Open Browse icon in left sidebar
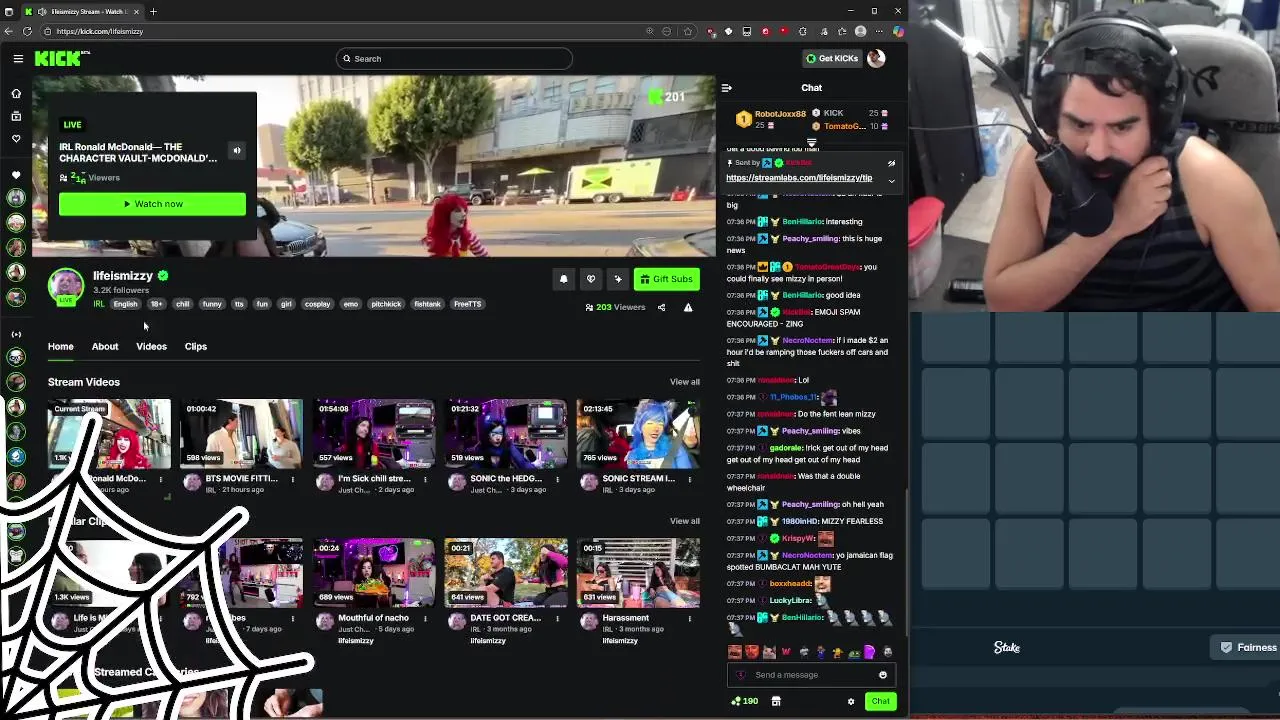Screen dimensions: 1280x720 tap(16, 116)
